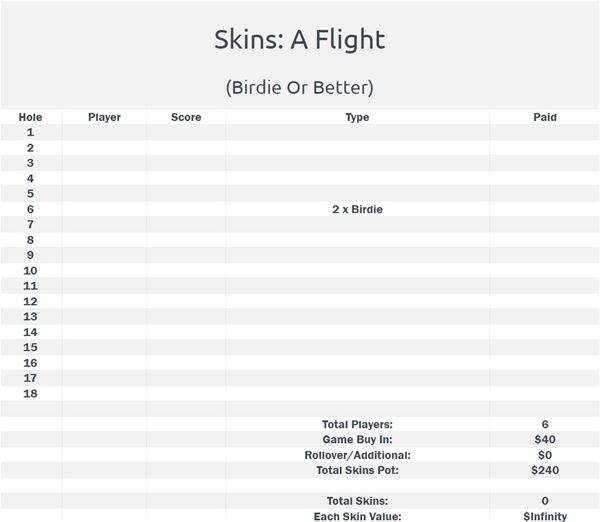Select hole 9 row number
The height and width of the screenshot is (522, 600).
tap(30, 255)
